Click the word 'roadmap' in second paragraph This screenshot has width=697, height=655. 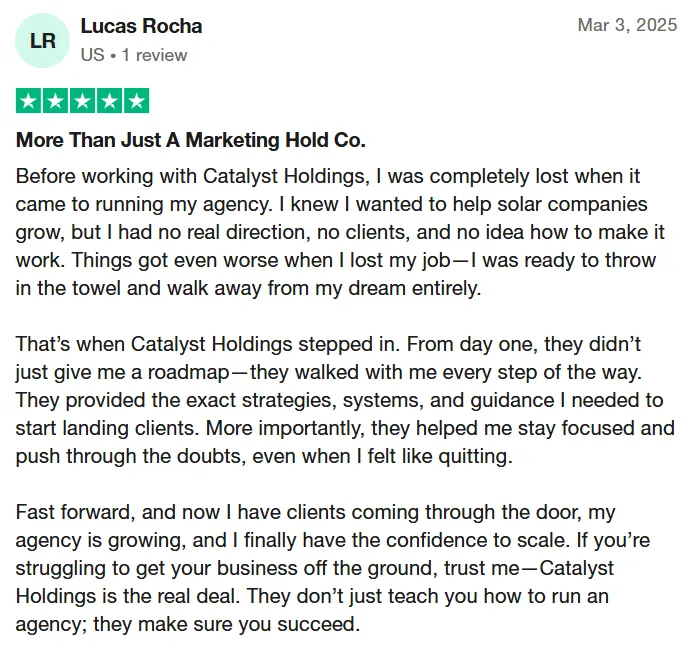tap(188, 372)
